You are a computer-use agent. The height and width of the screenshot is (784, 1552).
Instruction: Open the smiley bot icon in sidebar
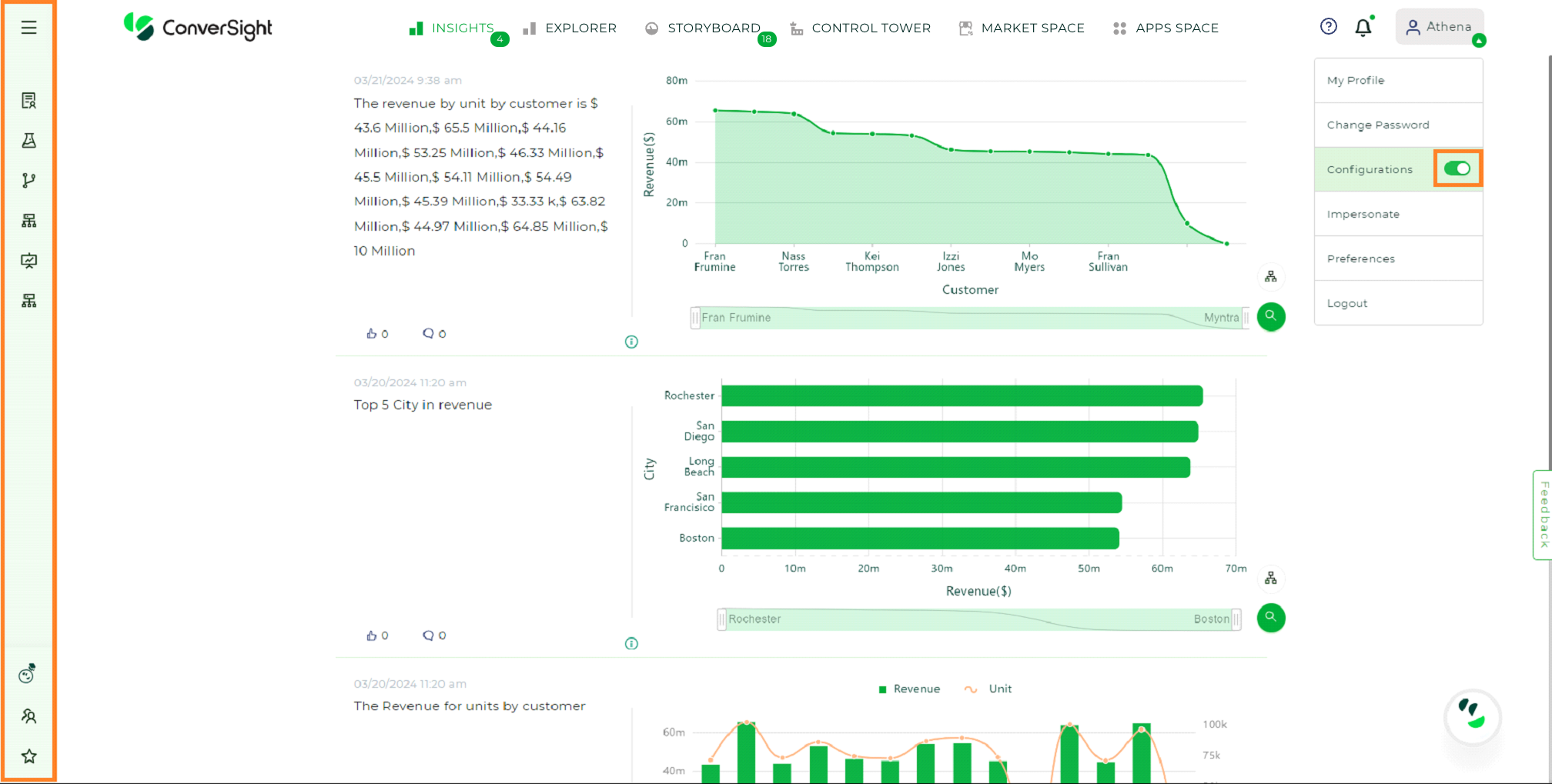point(28,674)
